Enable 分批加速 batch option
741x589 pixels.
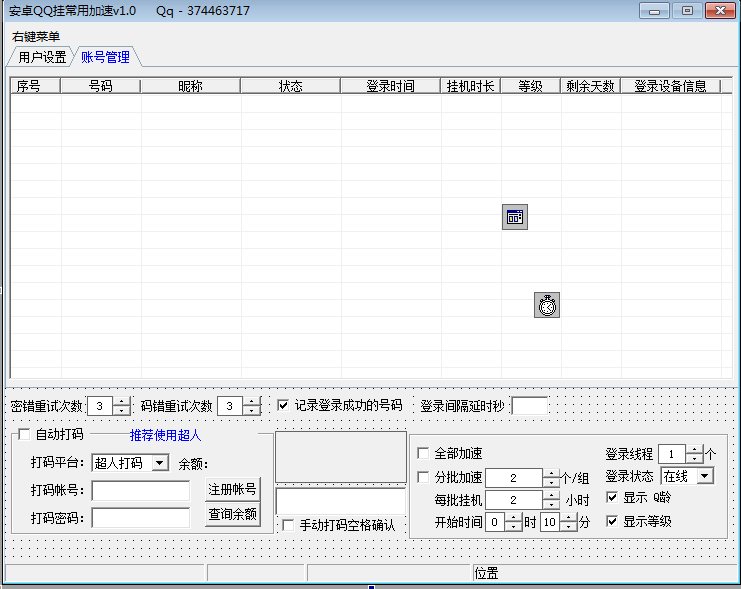[x=423, y=477]
